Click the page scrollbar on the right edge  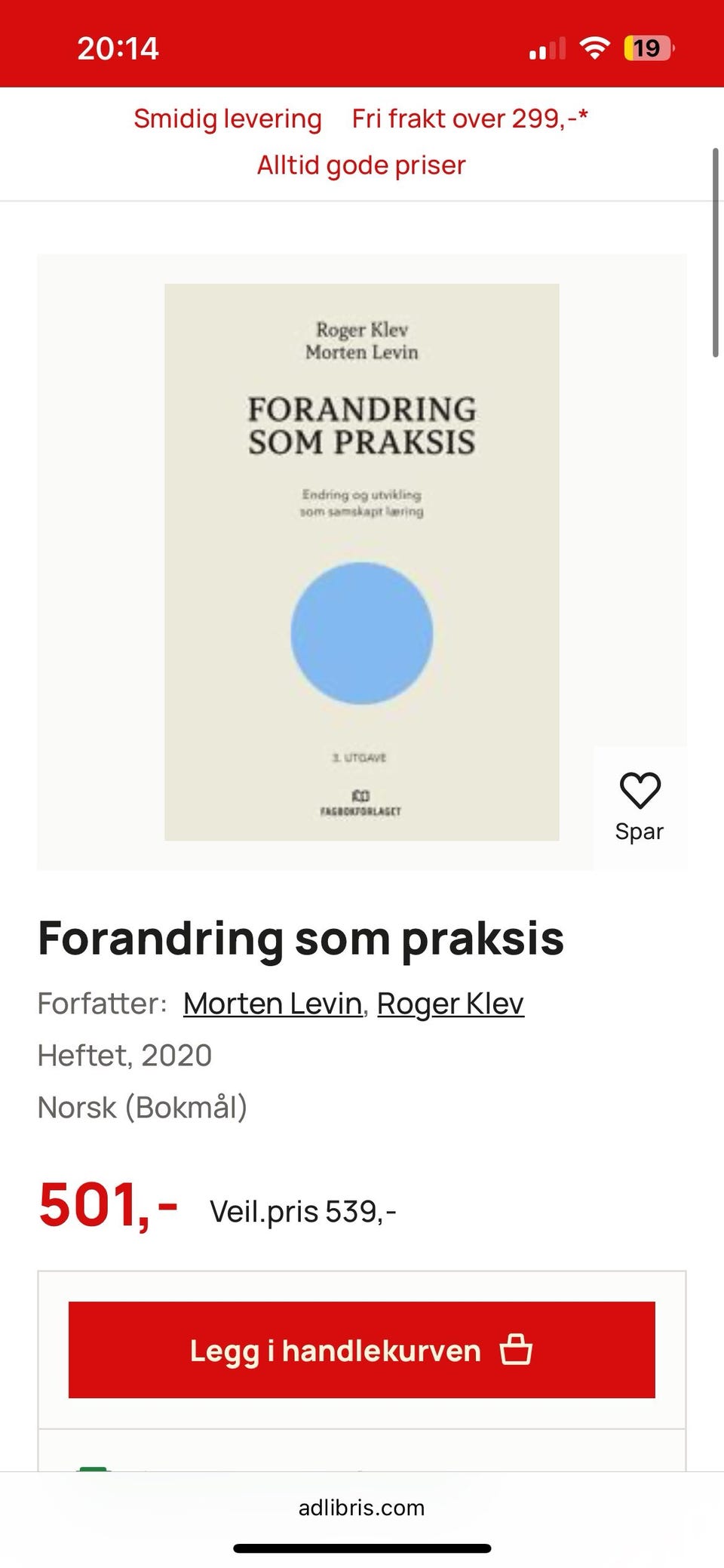[x=716, y=252]
